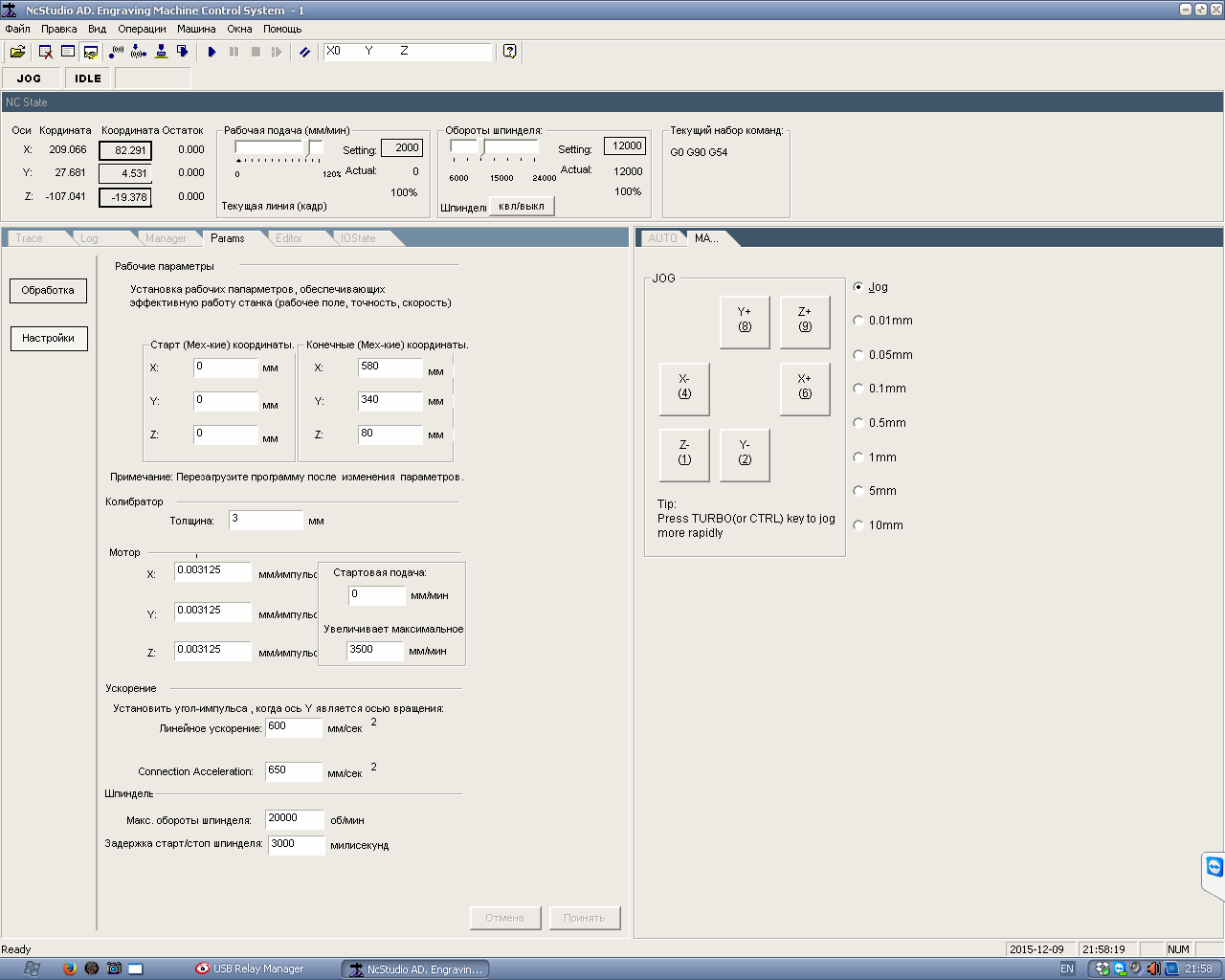Click the Толщина thickness input field
This screenshot has height=980, width=1225.
click(x=266, y=520)
